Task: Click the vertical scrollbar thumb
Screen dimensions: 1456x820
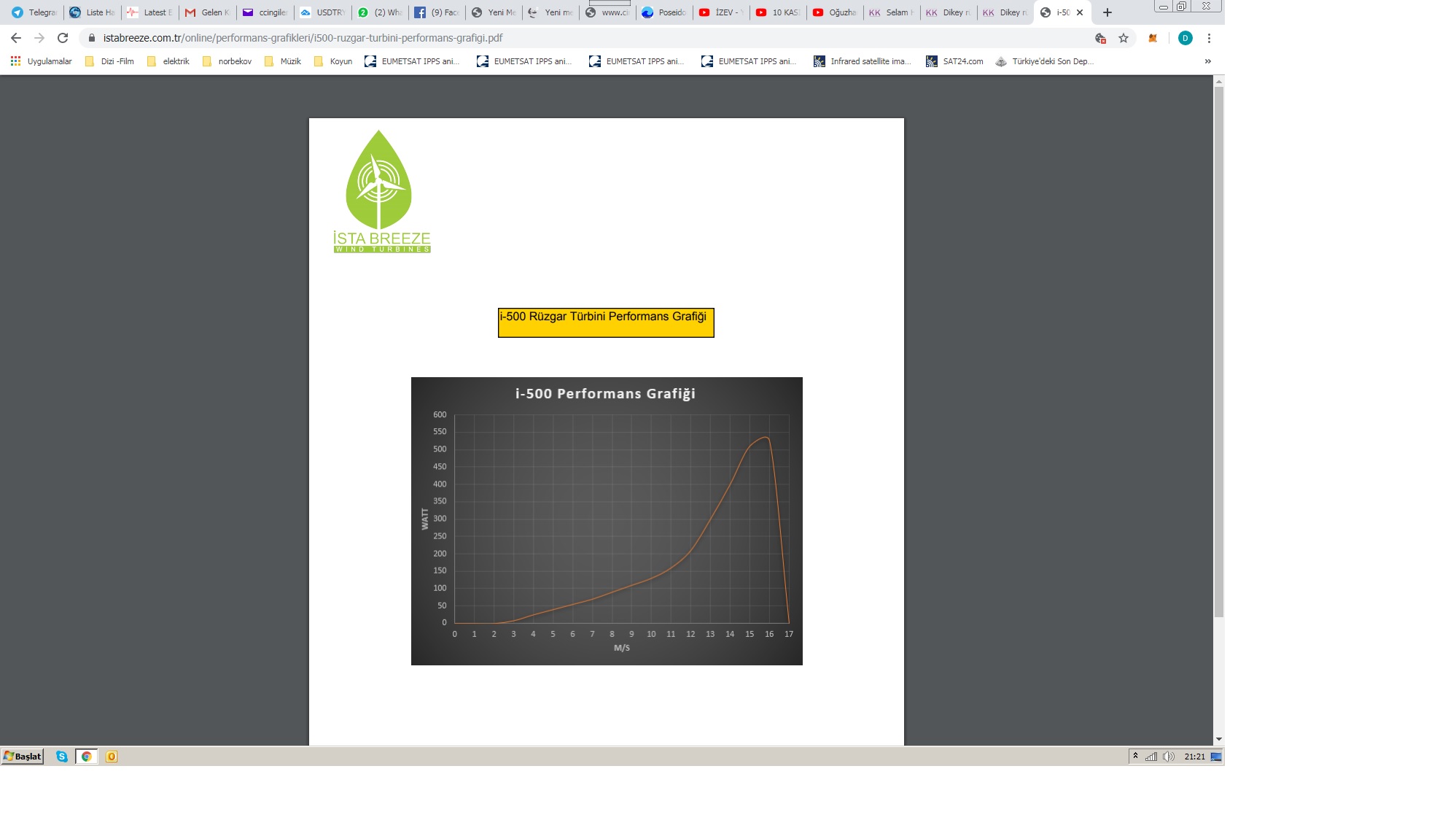Action: coord(1218,352)
